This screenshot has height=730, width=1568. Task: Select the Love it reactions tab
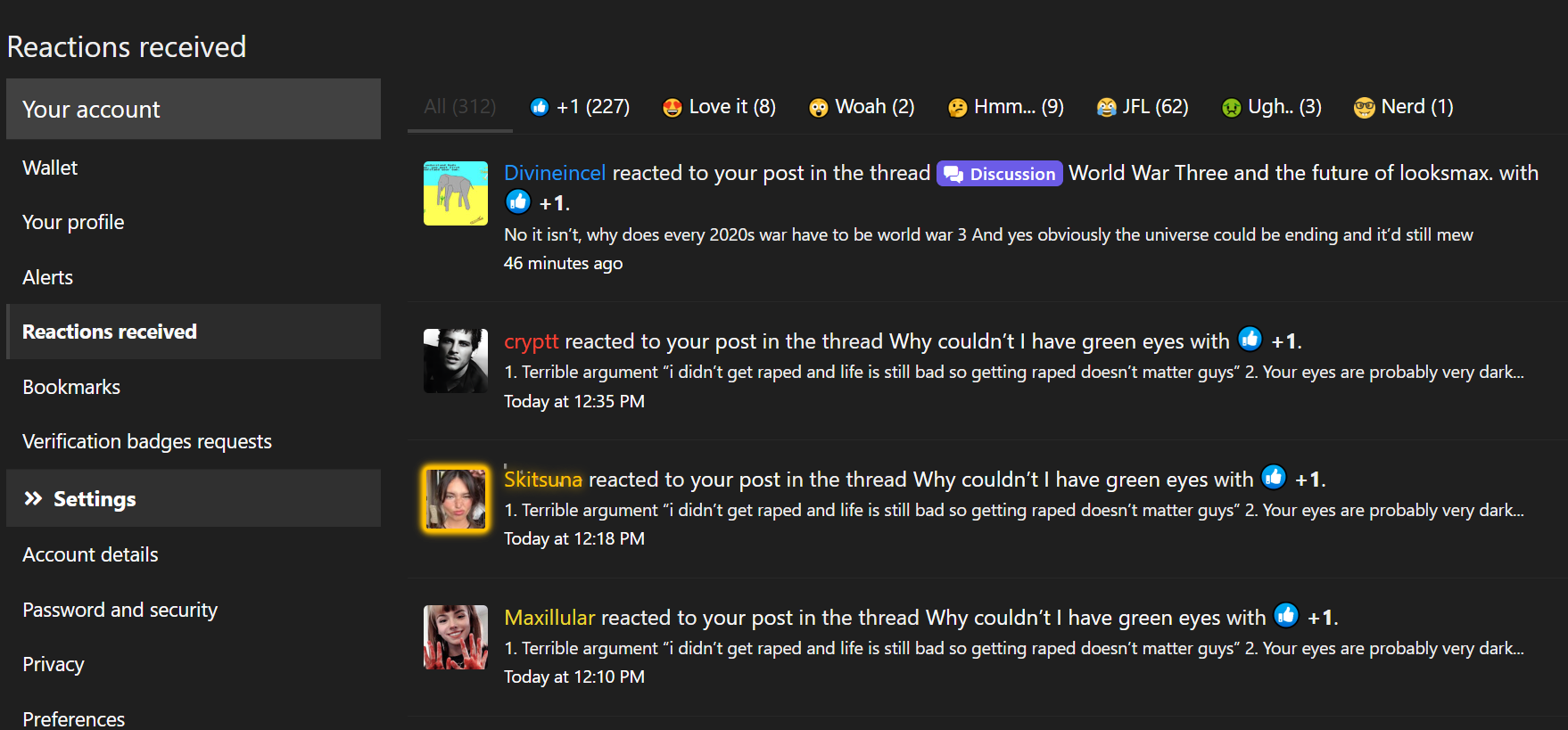coord(719,107)
